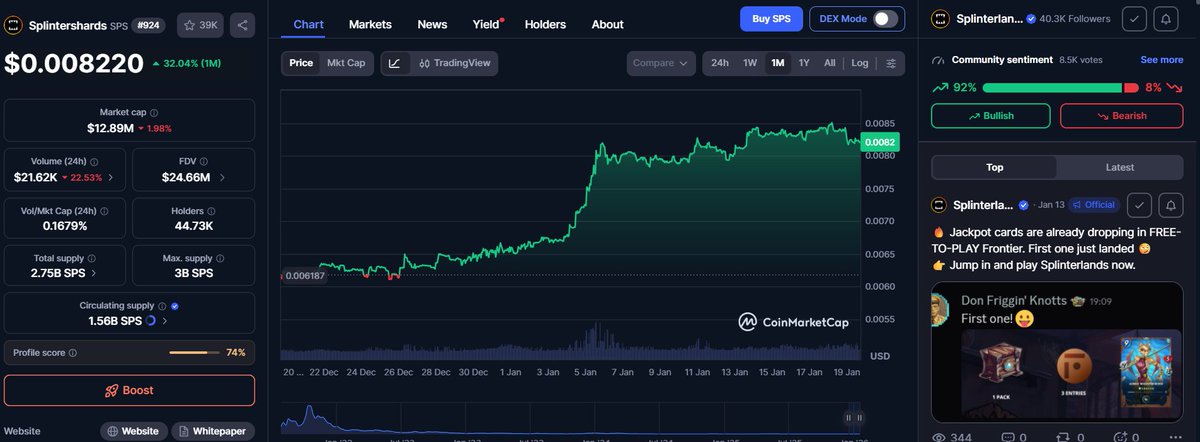Click notification bell beside 40.3K Followers
1200x442 pixels.
click(x=1165, y=18)
